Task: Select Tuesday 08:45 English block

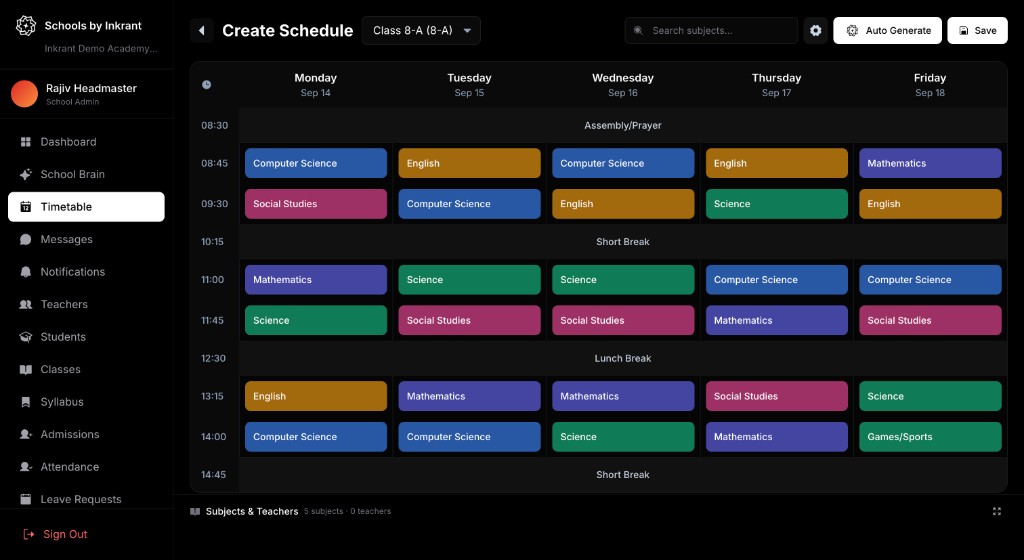Action: pyautogui.click(x=470, y=163)
